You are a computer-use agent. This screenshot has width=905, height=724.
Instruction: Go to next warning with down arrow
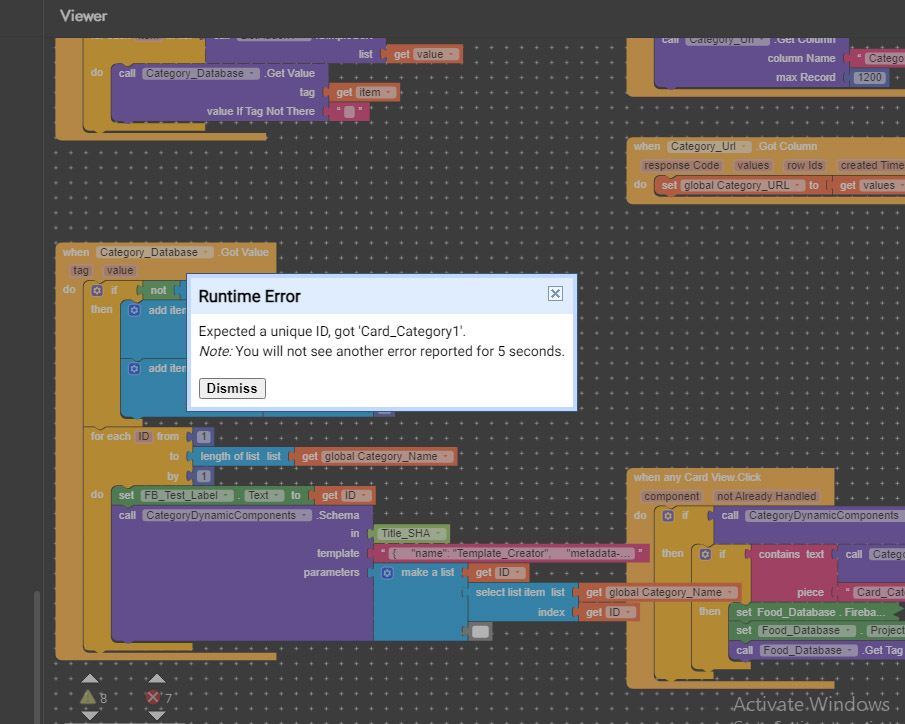point(89,715)
